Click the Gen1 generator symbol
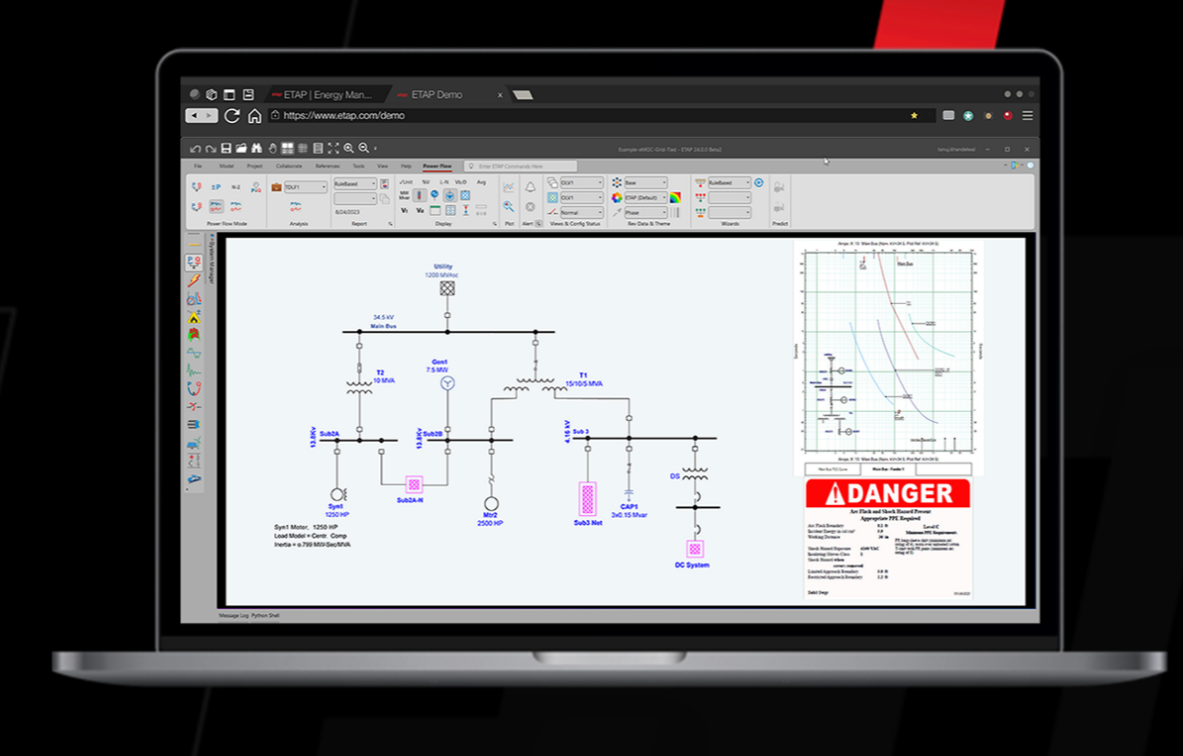The height and width of the screenshot is (756, 1183). (447, 383)
